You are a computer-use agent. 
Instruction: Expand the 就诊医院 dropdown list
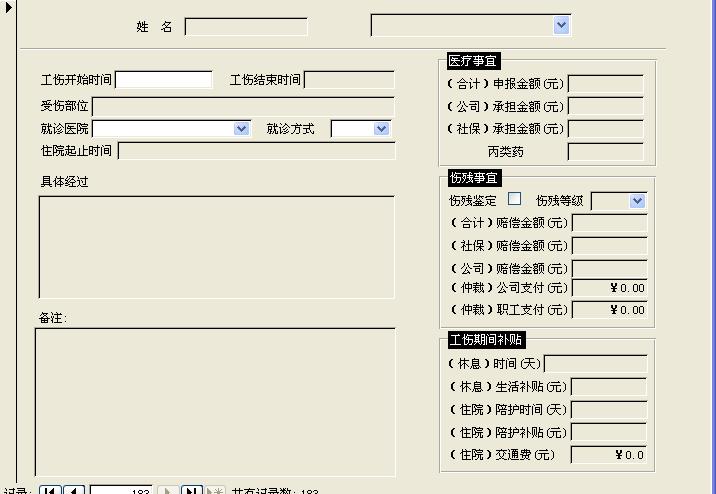point(241,129)
